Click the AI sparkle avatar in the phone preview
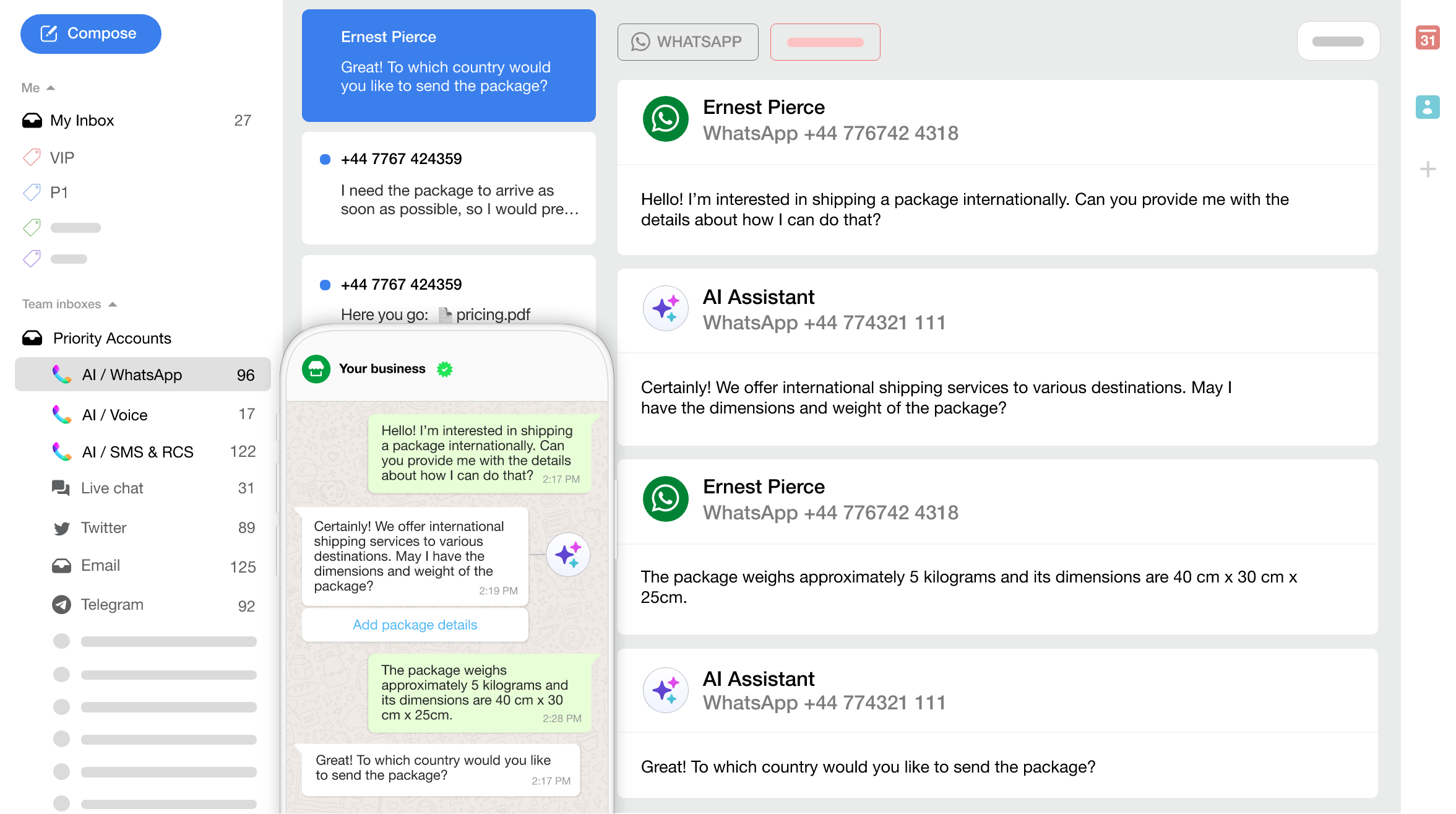1456x814 pixels. [x=567, y=554]
